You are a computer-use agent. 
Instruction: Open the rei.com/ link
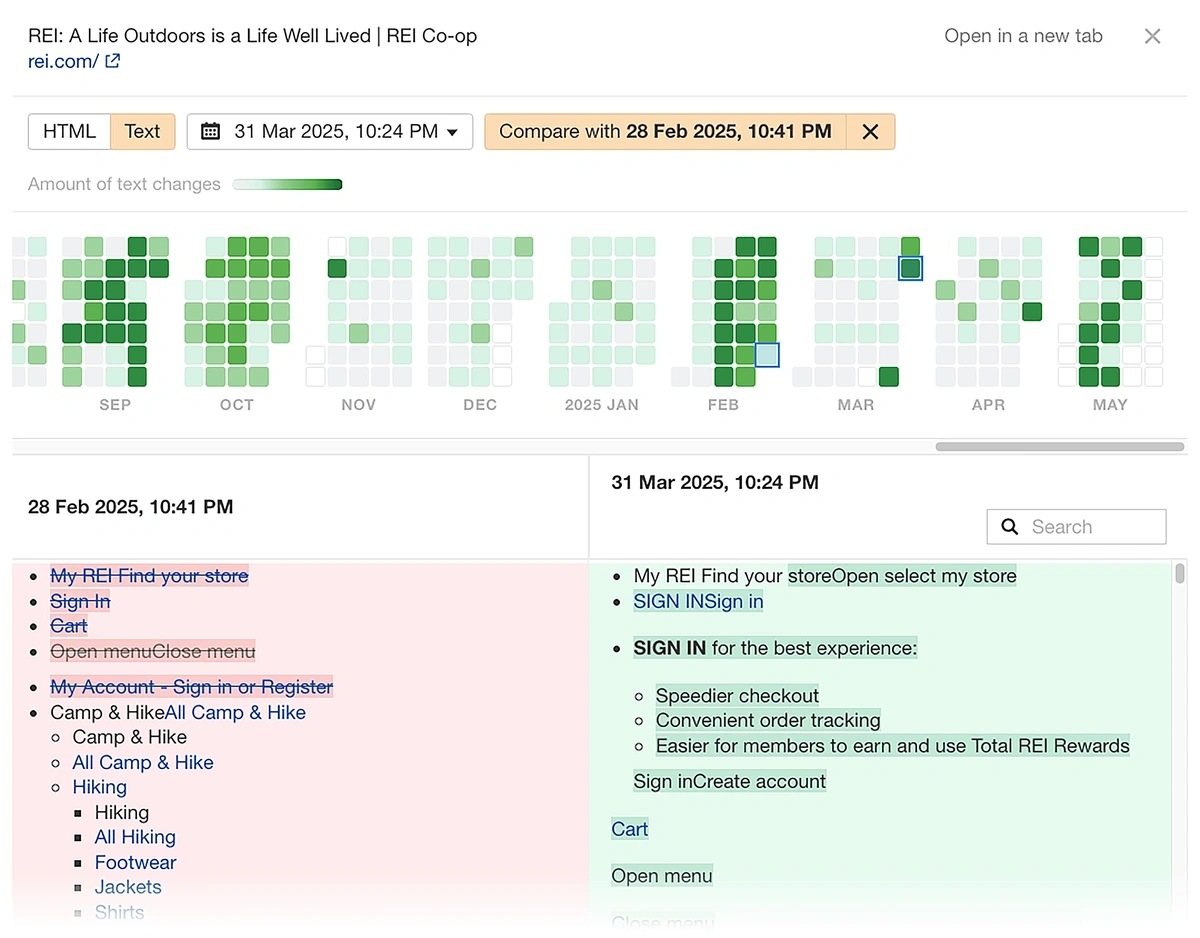[x=63, y=61]
